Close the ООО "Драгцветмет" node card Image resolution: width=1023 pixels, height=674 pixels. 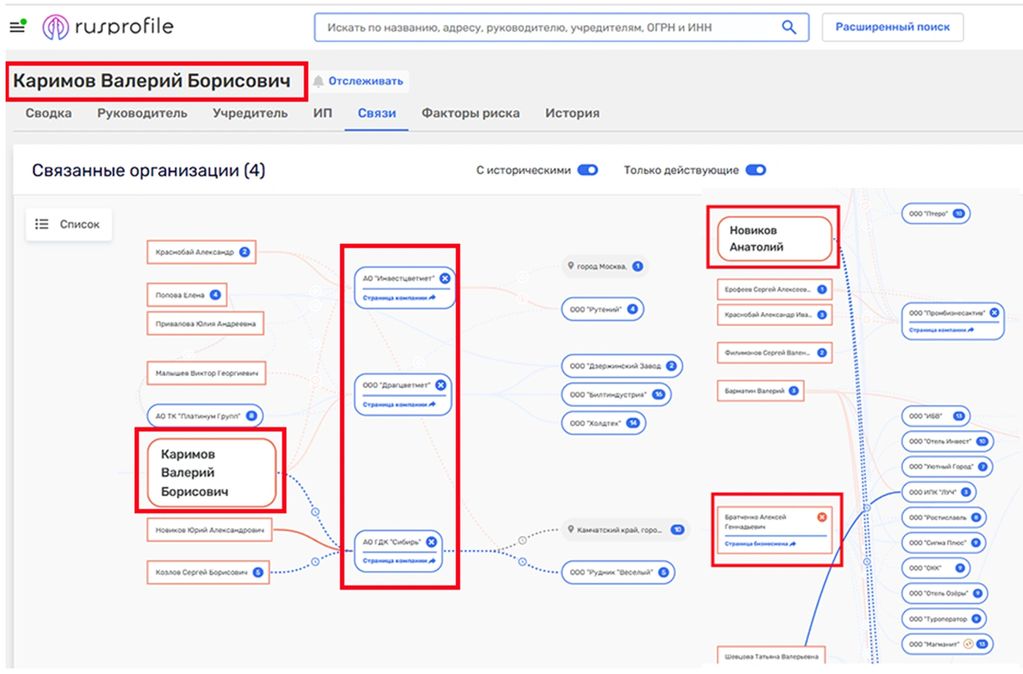441,385
